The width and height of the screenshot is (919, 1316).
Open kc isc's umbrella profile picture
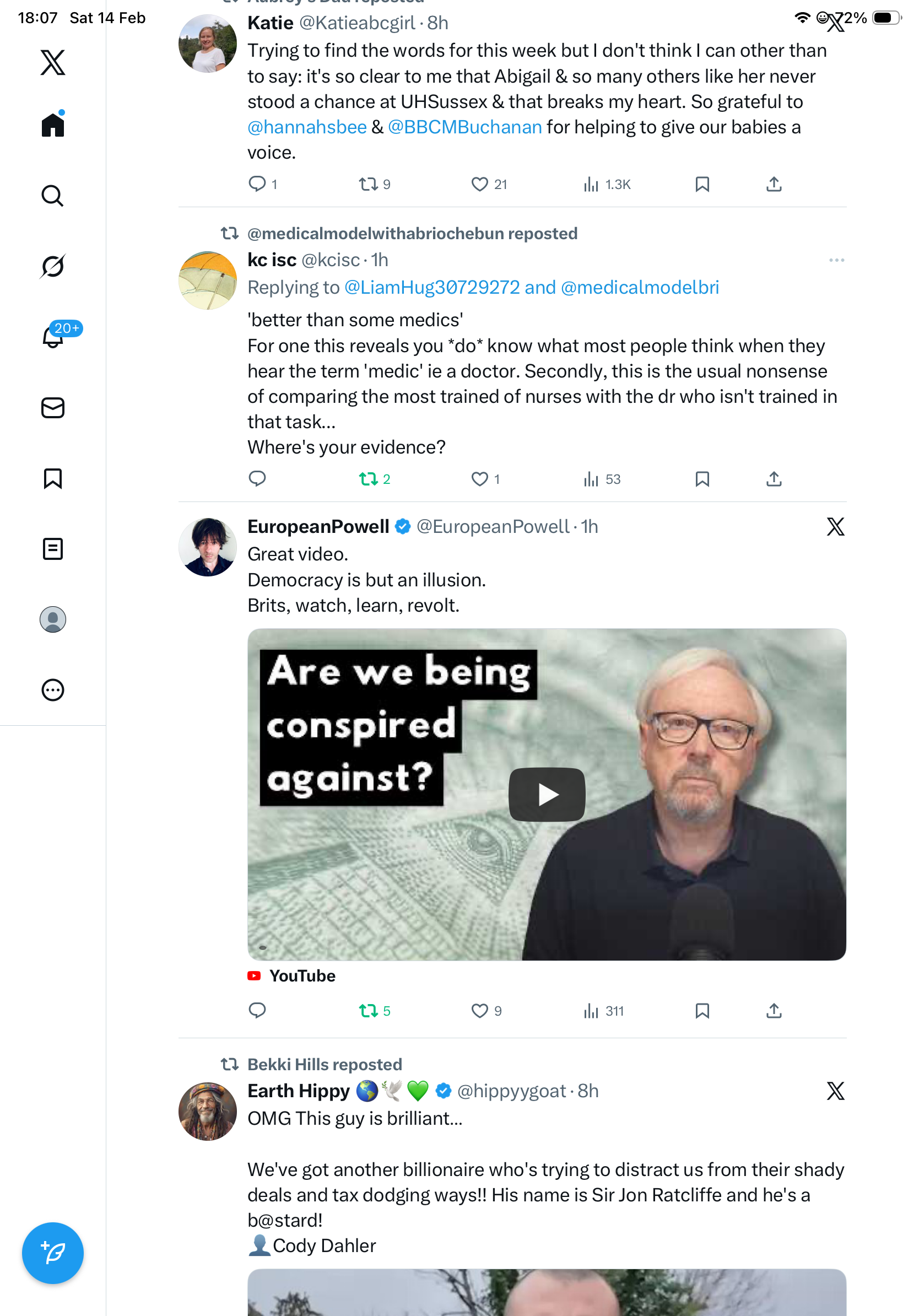[x=207, y=281]
